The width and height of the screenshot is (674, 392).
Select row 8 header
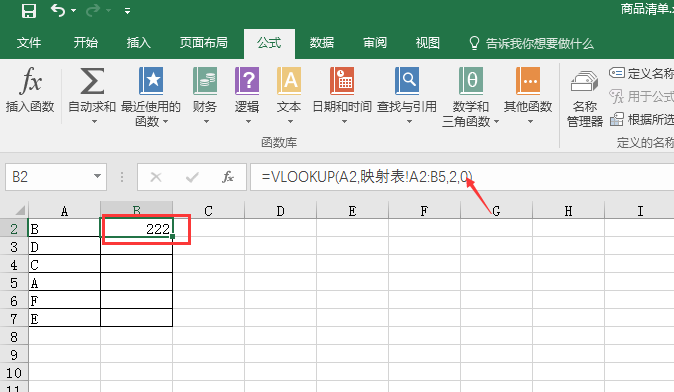tap(14, 337)
